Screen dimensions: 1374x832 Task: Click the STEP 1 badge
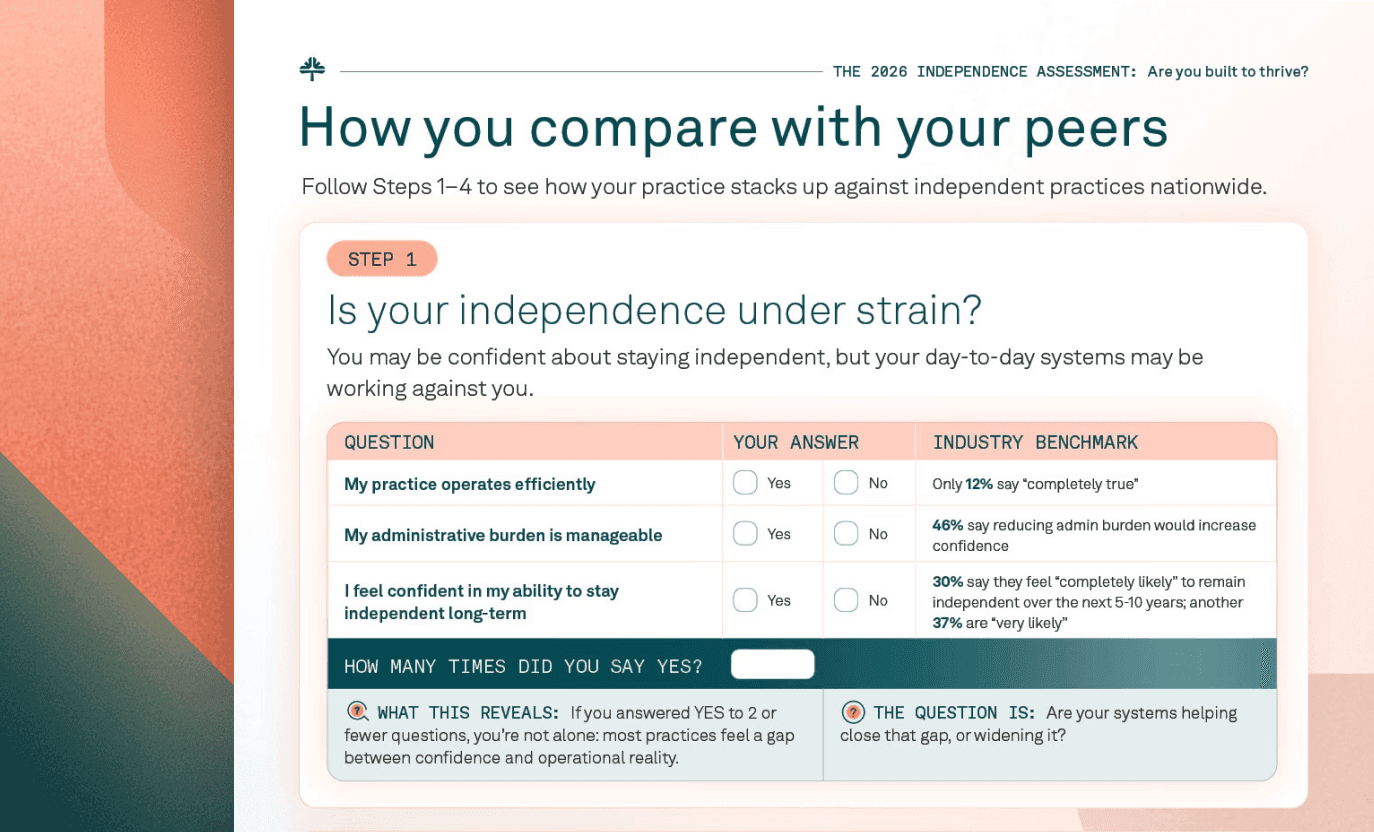[382, 259]
